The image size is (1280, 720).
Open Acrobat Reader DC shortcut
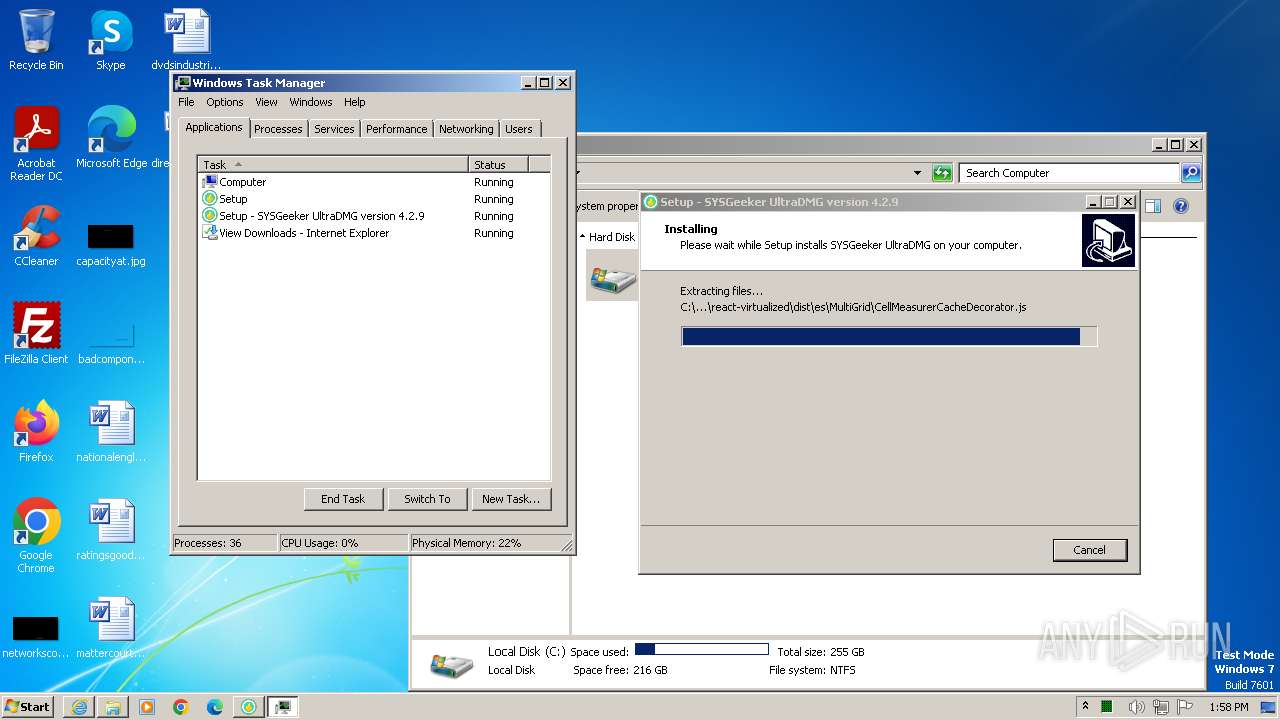pyautogui.click(x=36, y=144)
